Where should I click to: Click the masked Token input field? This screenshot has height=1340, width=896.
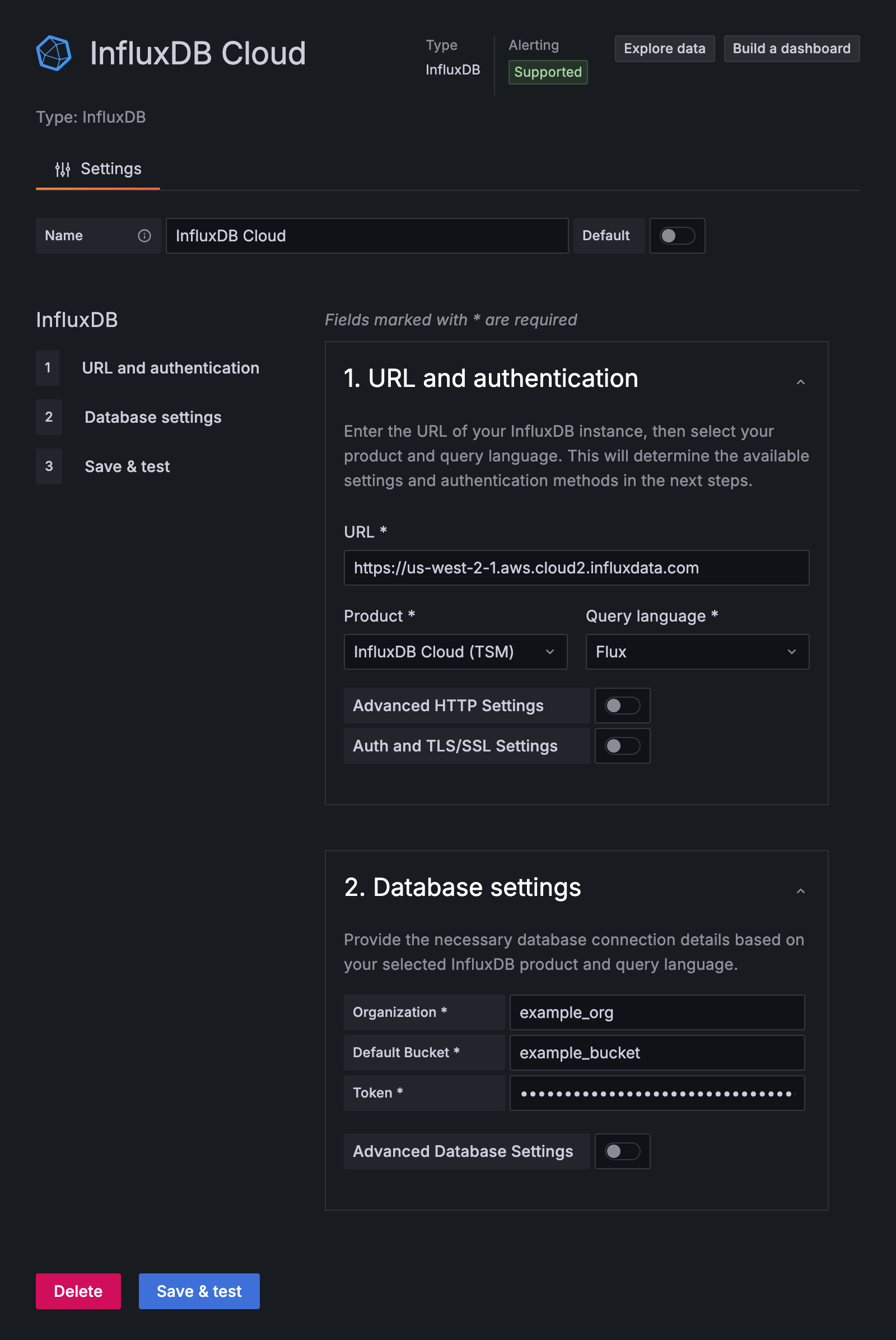coord(656,1092)
